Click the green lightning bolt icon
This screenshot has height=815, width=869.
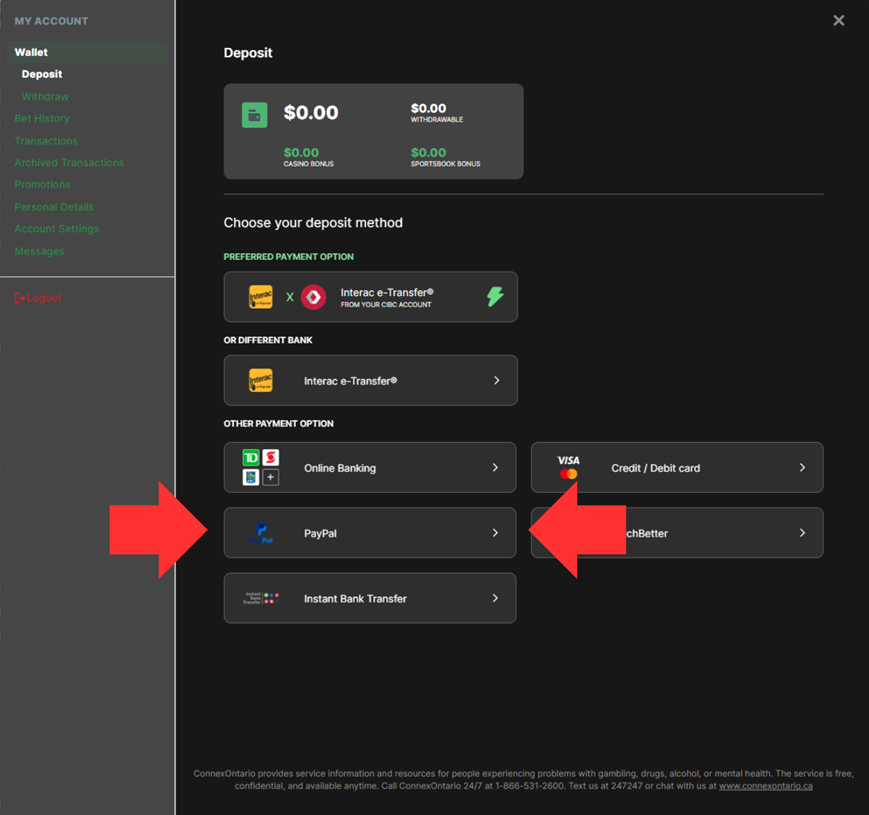click(x=495, y=297)
